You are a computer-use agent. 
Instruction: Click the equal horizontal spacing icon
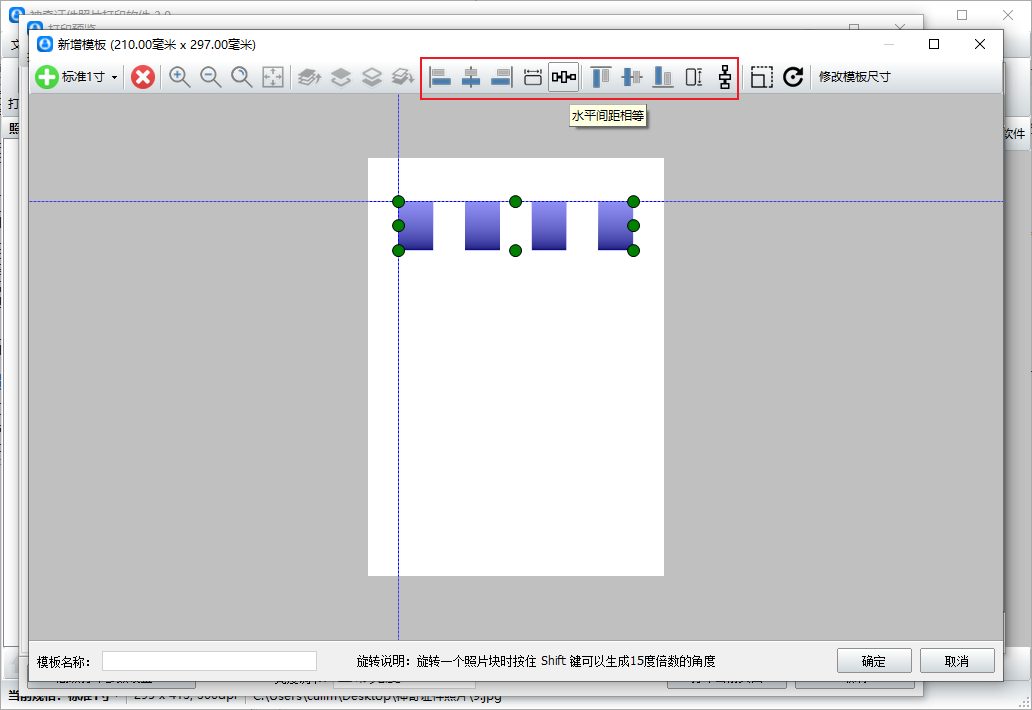[564, 77]
